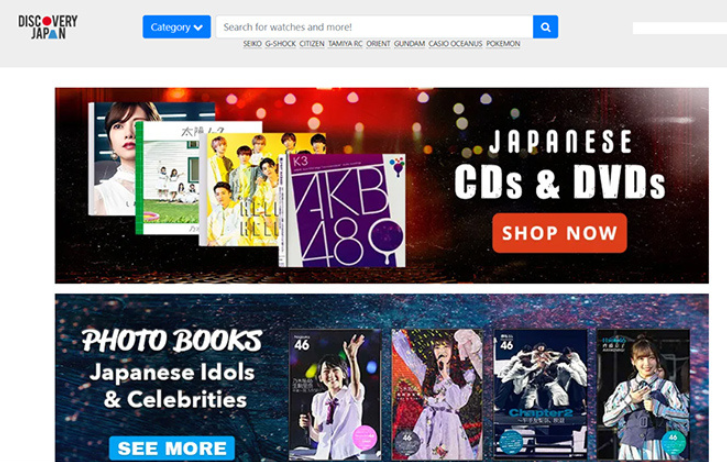Click the 'PHOTO BOOKS' banner heading
This screenshot has height=462, width=727.
coord(172,340)
